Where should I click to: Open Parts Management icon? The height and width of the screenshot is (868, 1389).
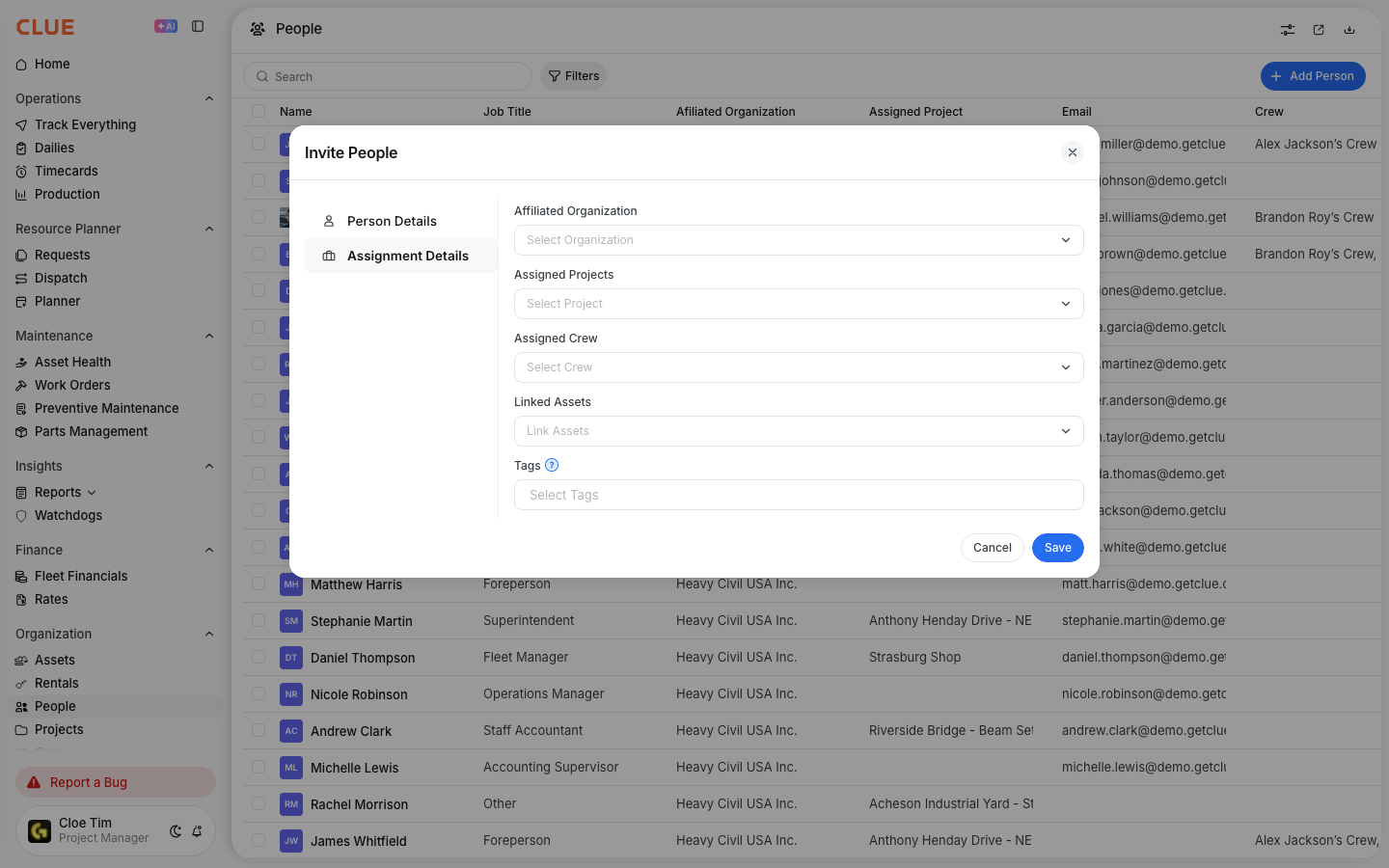point(21,432)
